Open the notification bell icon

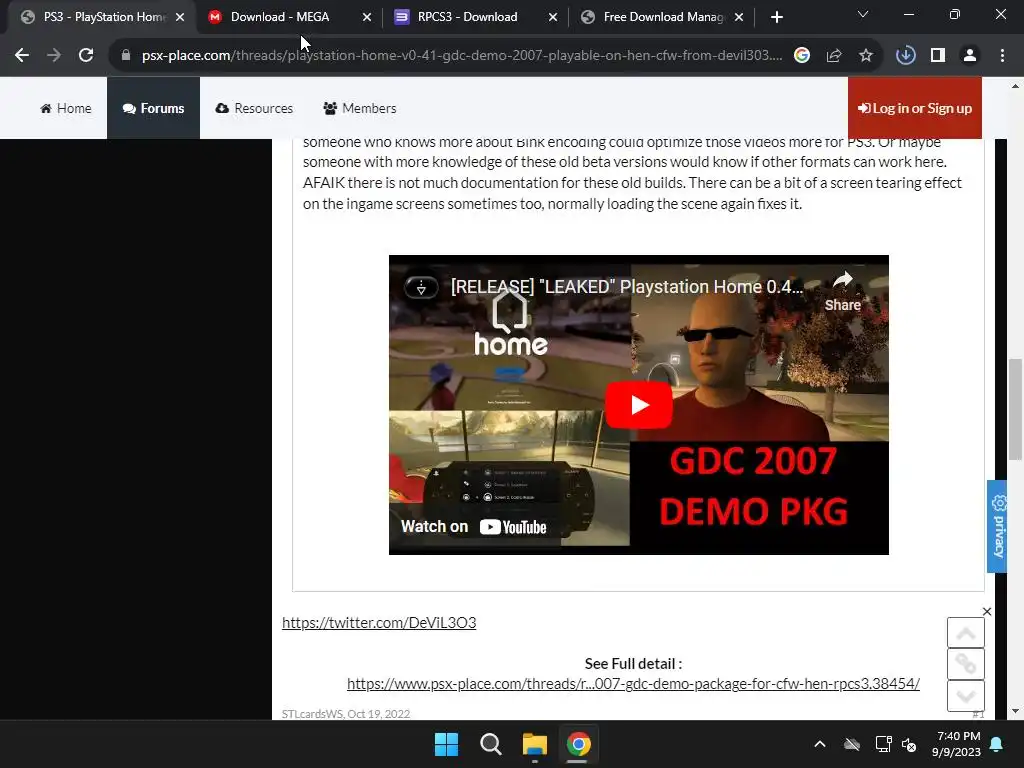997,744
